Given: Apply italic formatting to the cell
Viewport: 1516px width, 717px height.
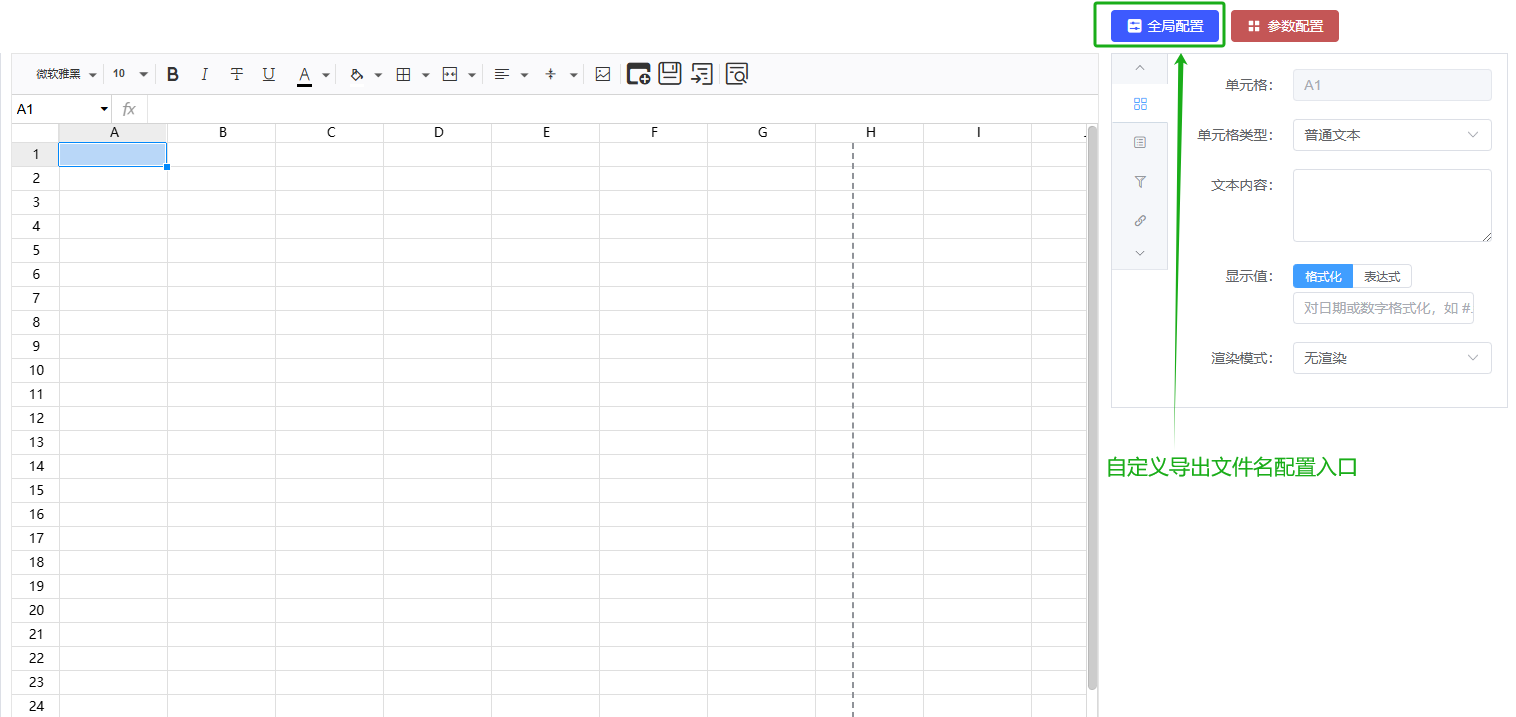Looking at the screenshot, I should point(205,74).
